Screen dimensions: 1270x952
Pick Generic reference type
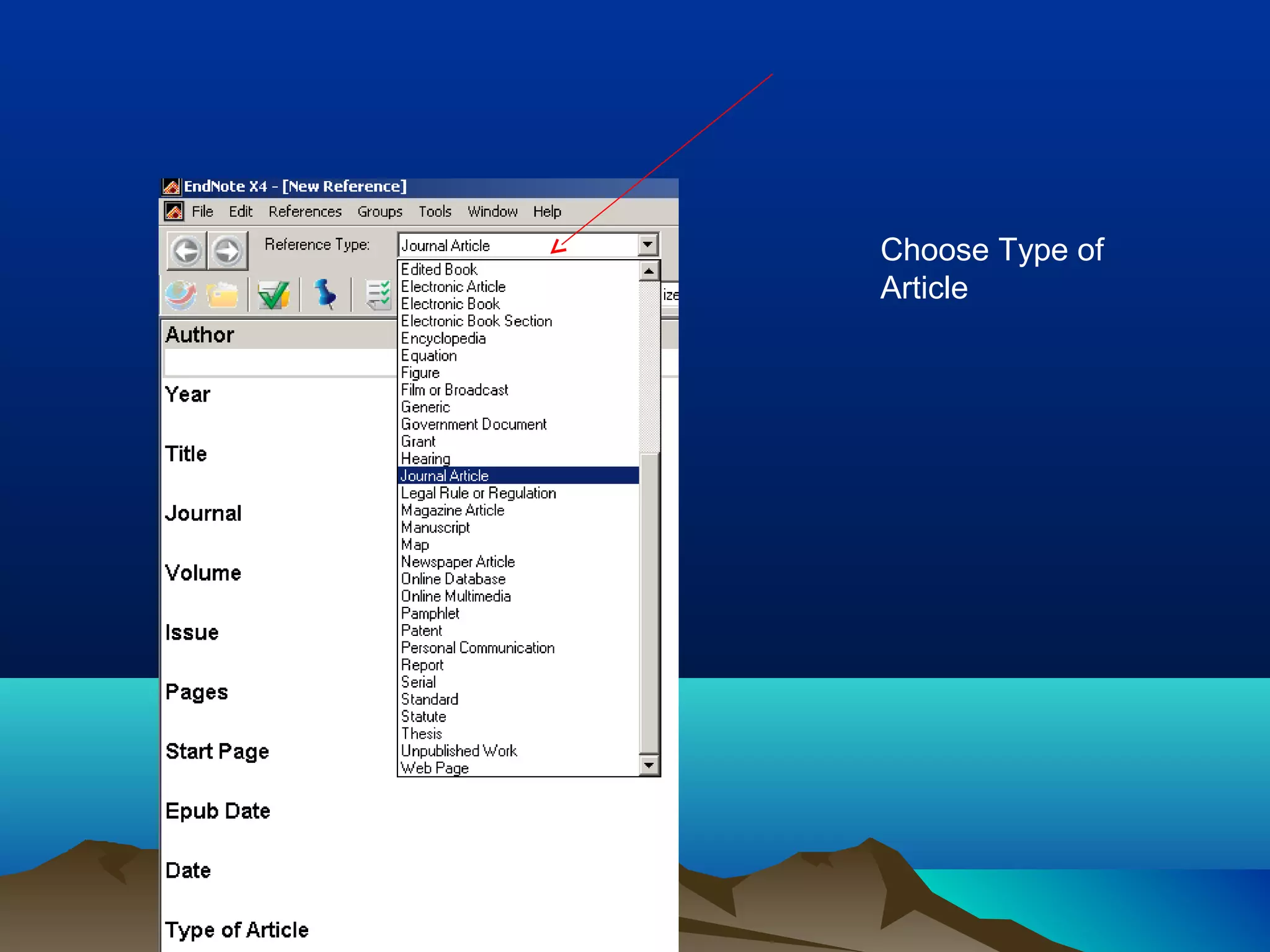pos(518,407)
